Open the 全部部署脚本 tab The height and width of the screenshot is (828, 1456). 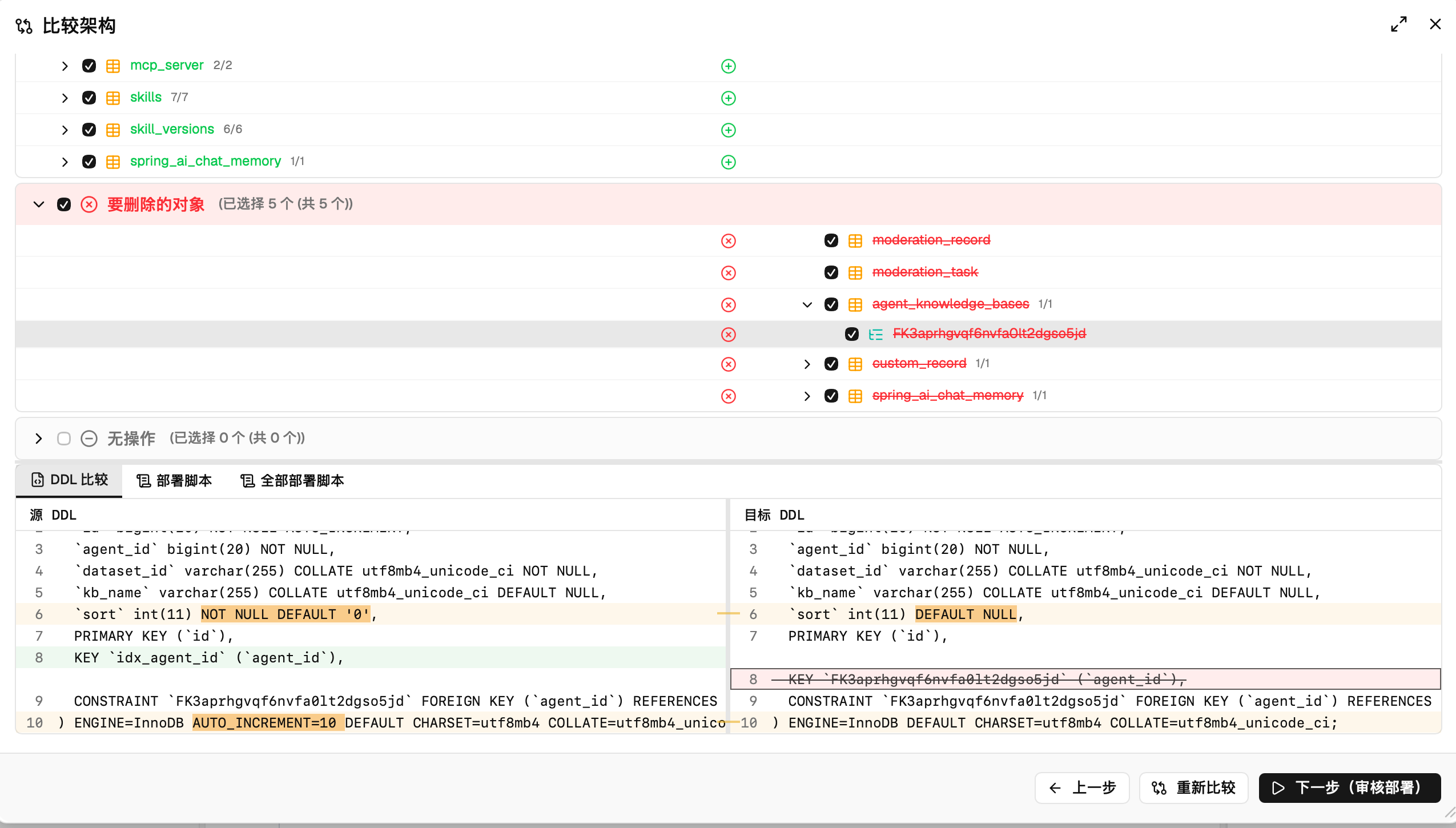(292, 481)
